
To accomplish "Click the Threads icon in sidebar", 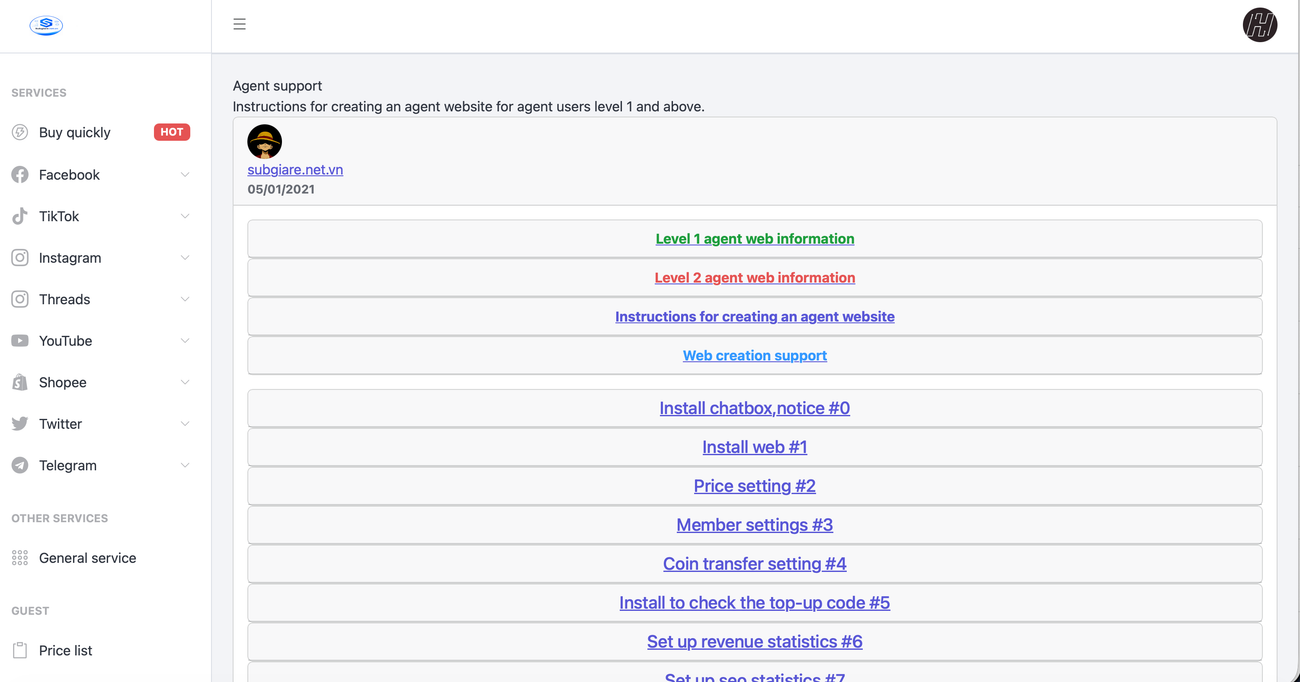I will click(20, 299).
